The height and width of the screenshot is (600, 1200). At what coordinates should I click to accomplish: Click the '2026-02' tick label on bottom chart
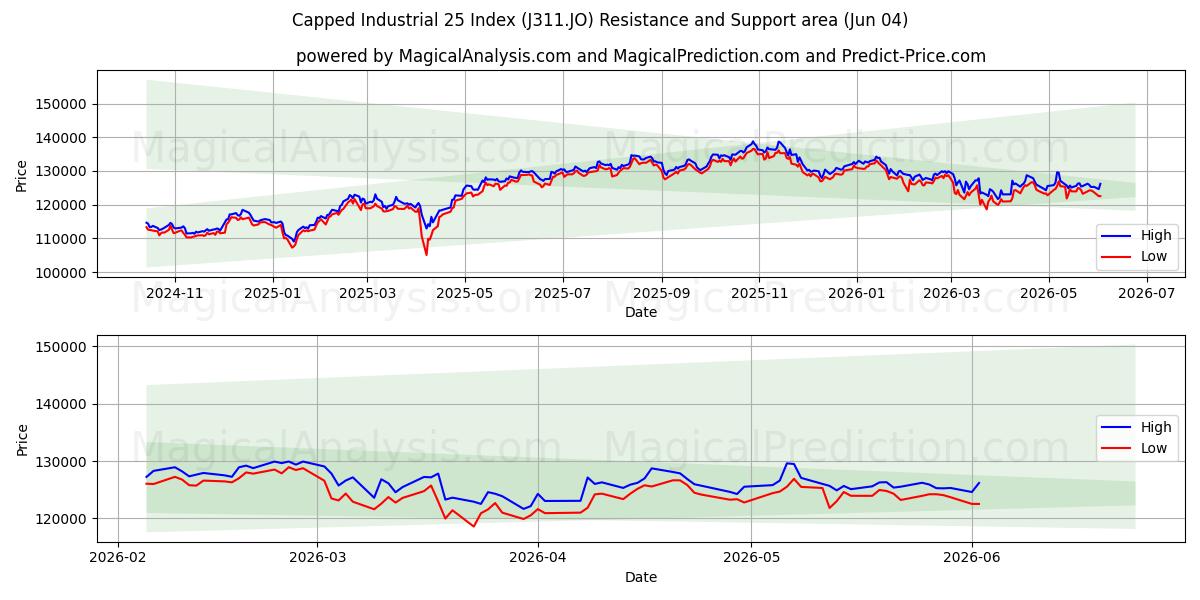tap(119, 558)
